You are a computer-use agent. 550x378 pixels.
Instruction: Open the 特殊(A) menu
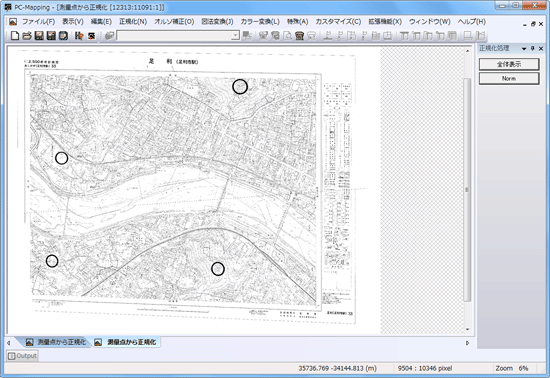tap(297, 22)
